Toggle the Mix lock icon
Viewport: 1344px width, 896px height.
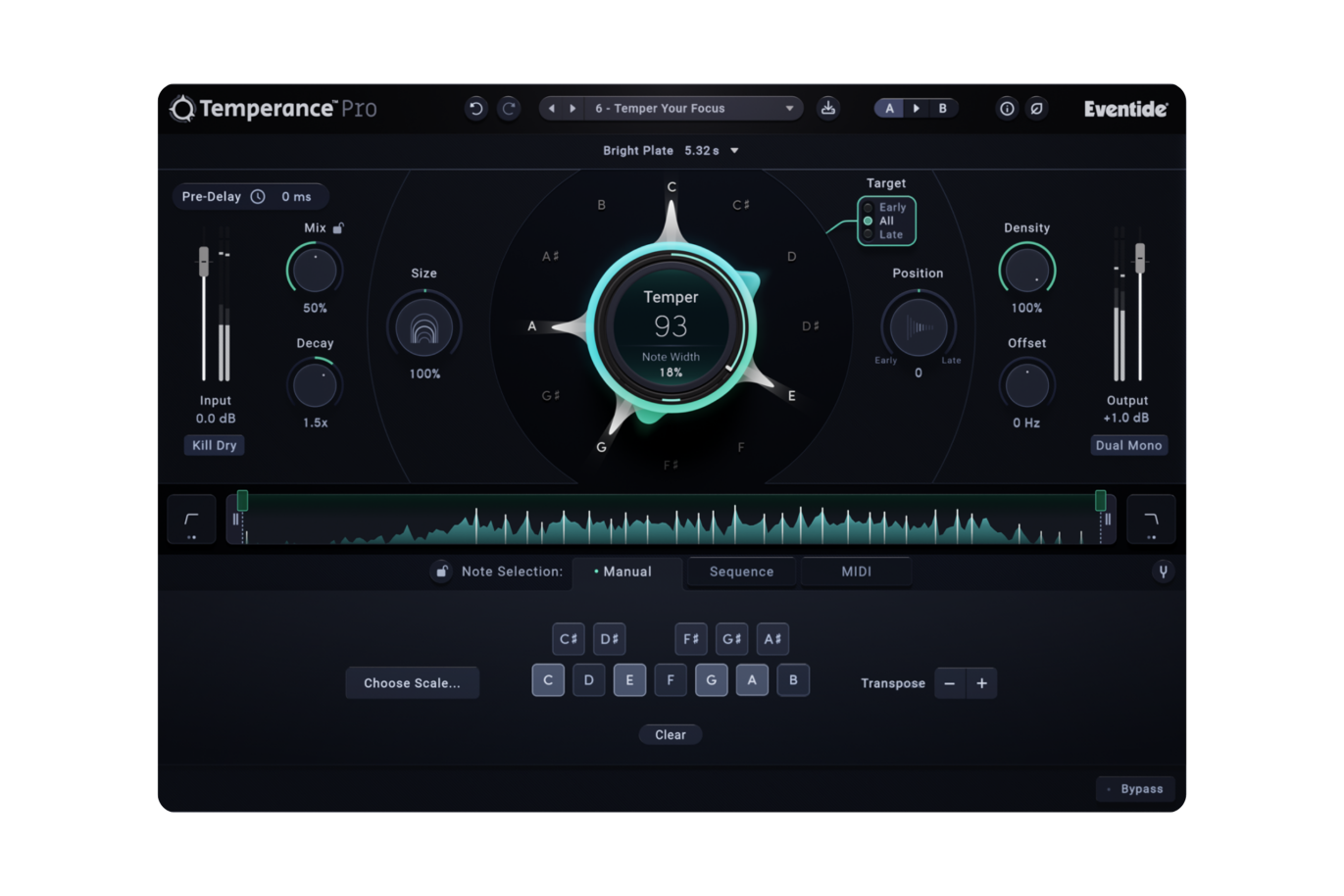coord(338,227)
